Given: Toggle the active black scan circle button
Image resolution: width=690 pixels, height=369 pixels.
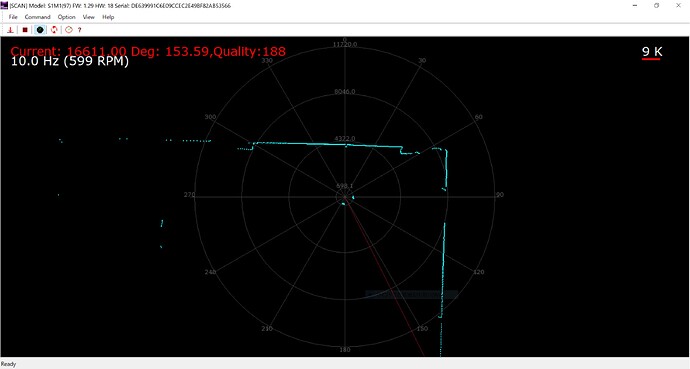Looking at the screenshot, I should [x=40, y=30].
